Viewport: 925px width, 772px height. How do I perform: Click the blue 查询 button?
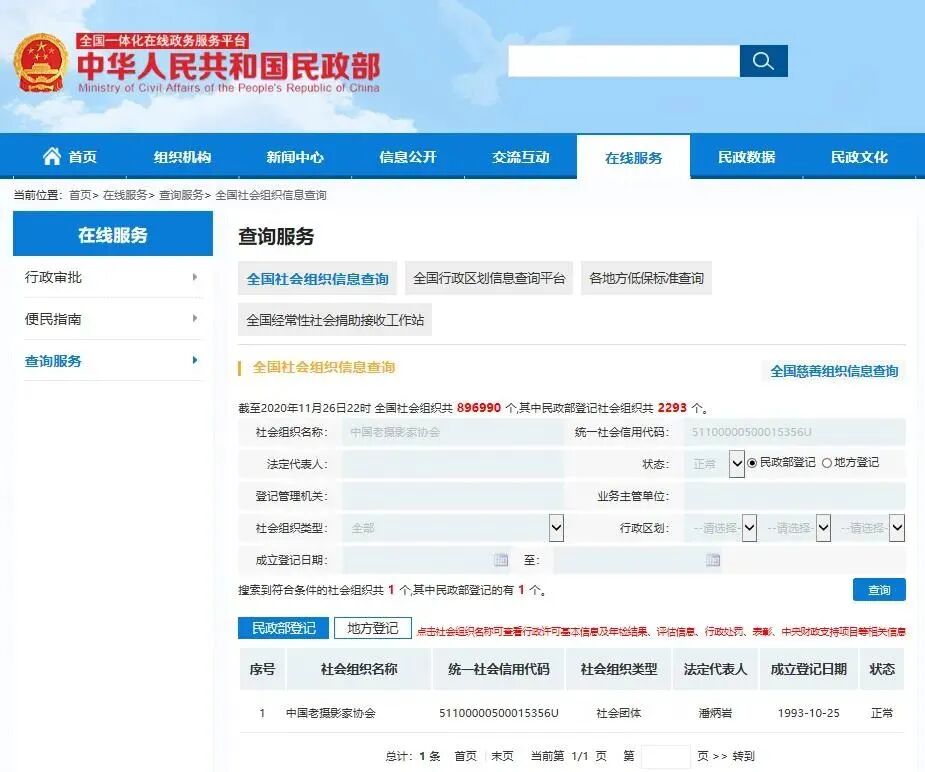click(x=878, y=590)
